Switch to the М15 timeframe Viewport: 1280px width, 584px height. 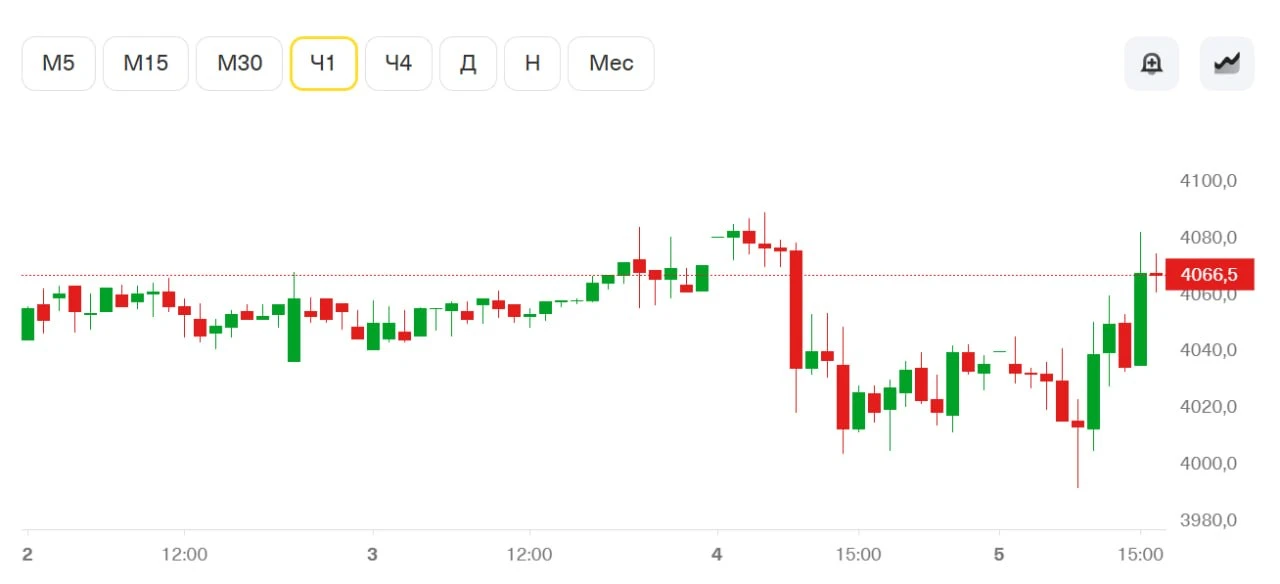(146, 64)
